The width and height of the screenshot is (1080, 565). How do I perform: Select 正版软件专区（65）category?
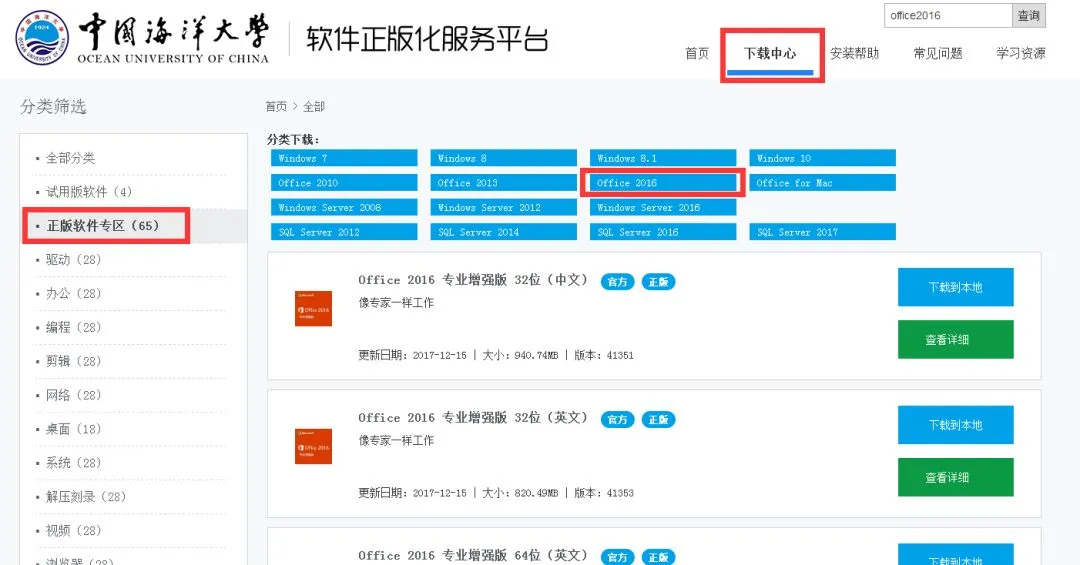(x=103, y=225)
